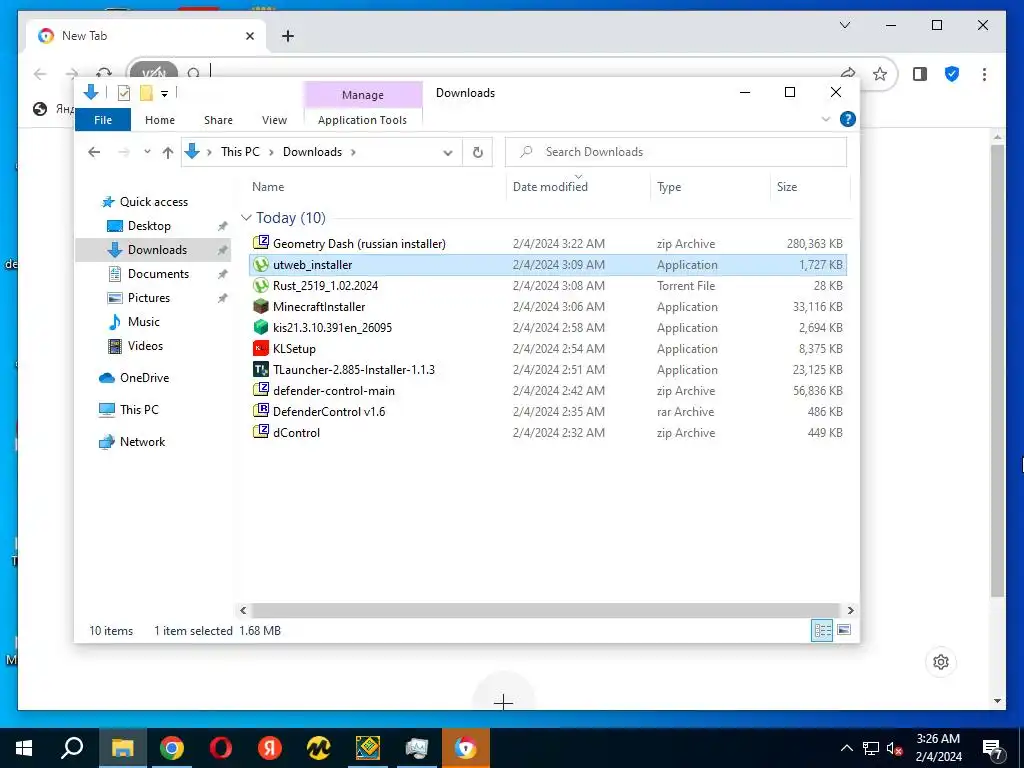
Task: Open browser side panel icon
Action: point(920,74)
